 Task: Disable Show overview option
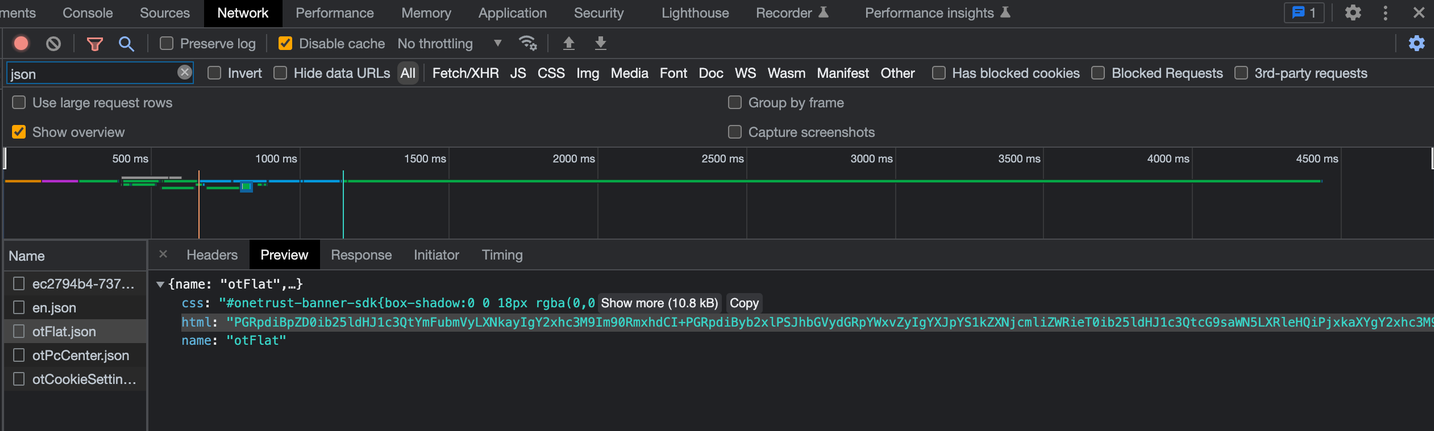(x=19, y=132)
